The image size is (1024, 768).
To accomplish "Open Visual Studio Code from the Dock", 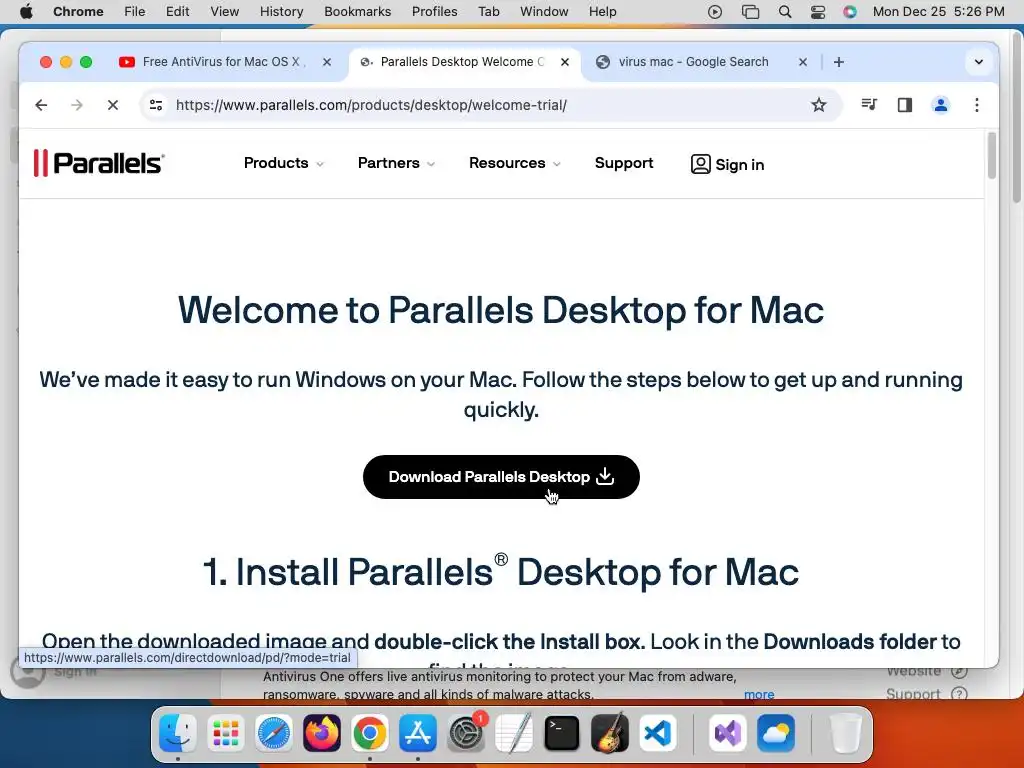I will point(658,733).
